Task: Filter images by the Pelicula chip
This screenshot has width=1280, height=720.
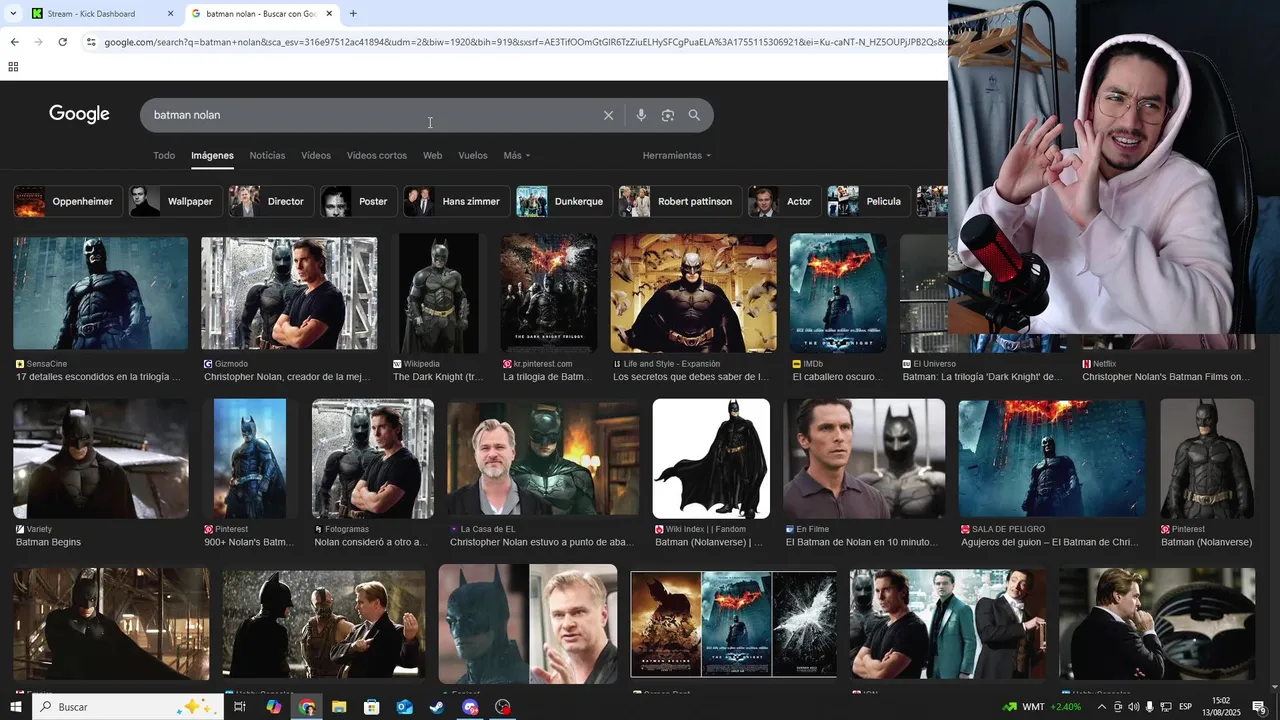Action: [869, 201]
